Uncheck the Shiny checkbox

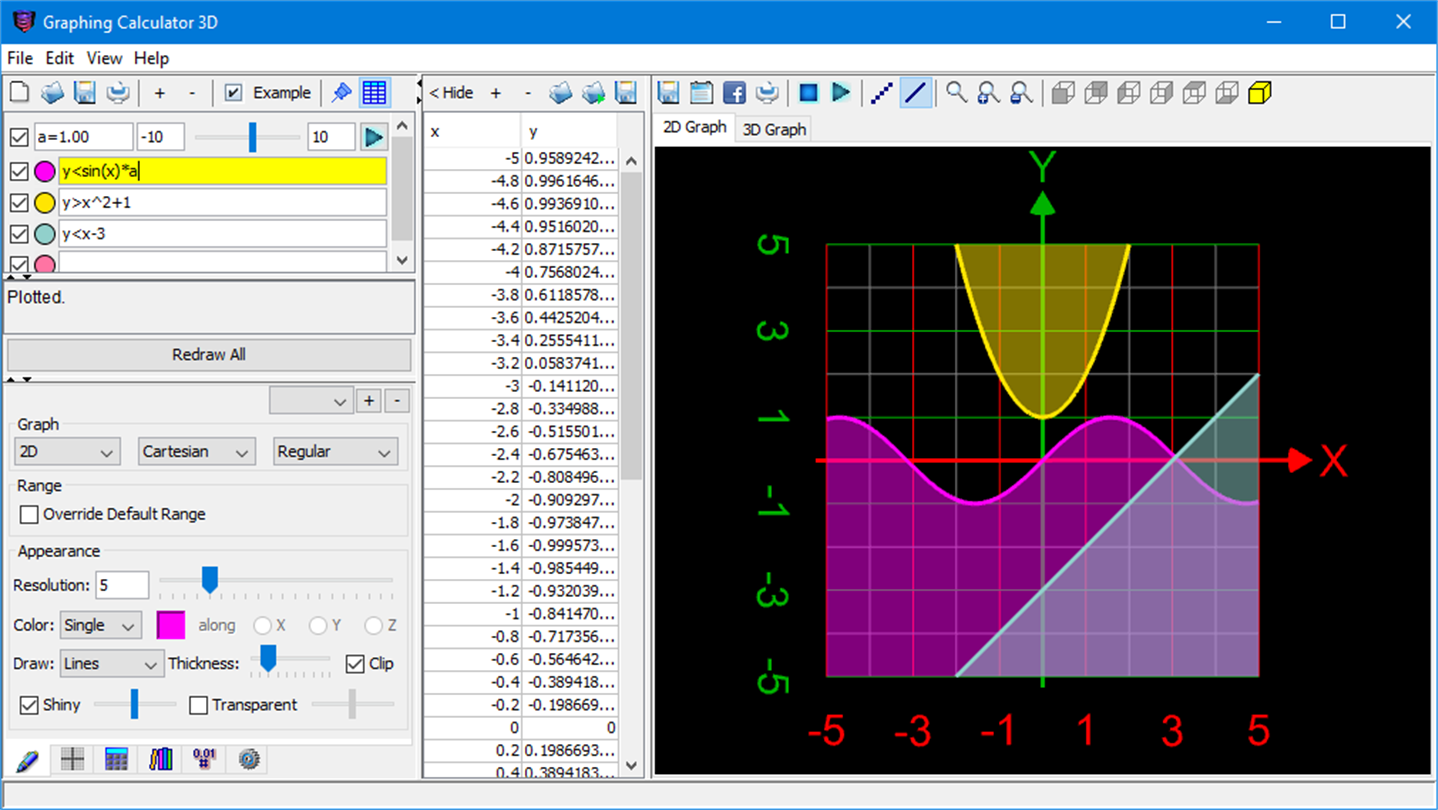[30, 705]
